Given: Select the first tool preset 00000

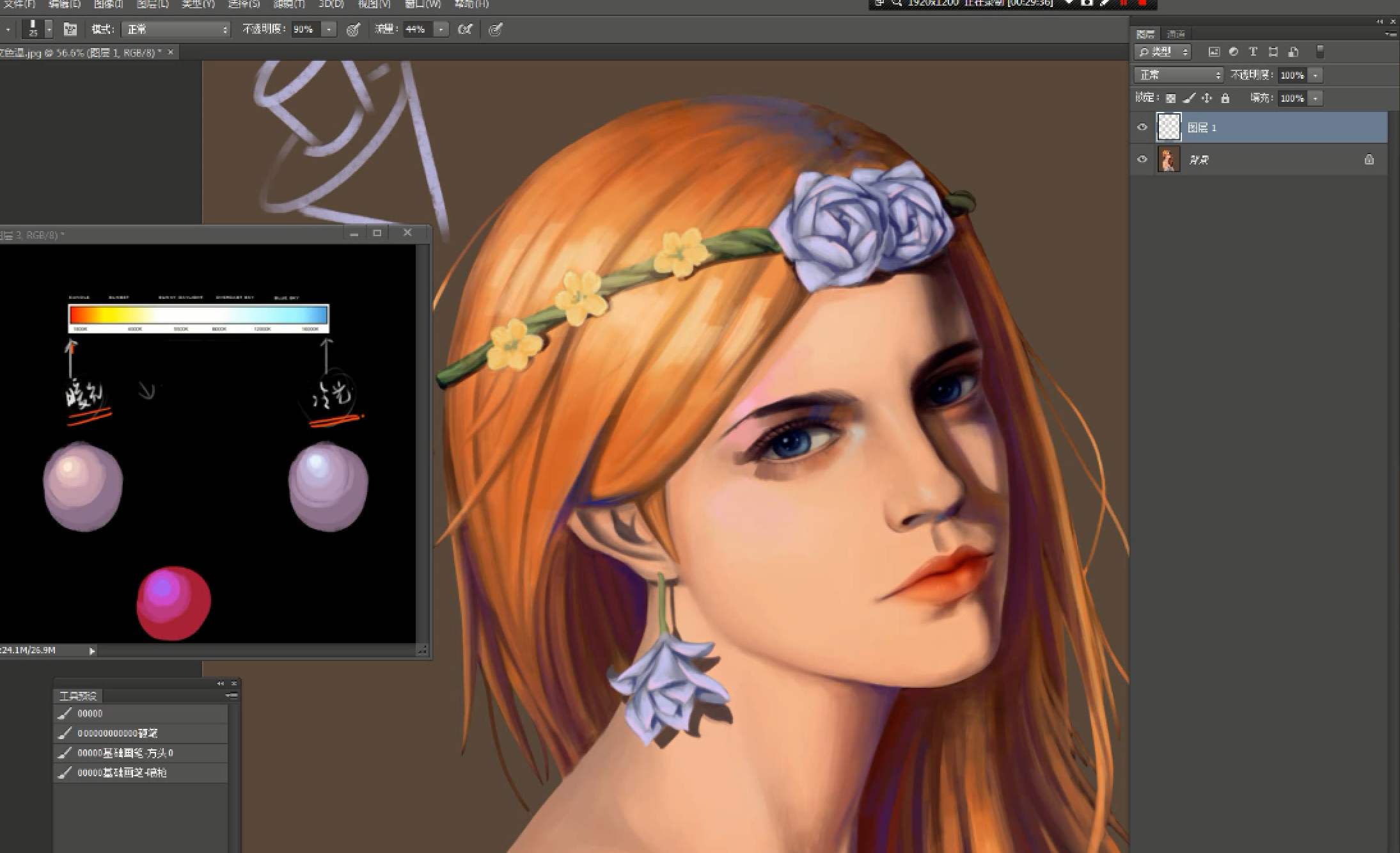Looking at the screenshot, I should (90, 713).
